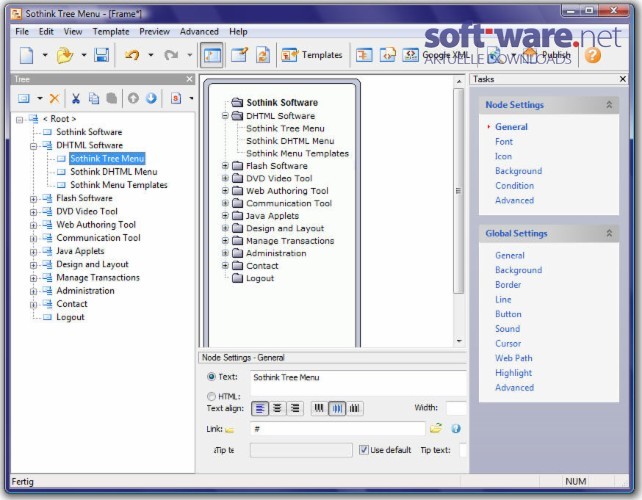Open the Help menu
642x500 pixels.
pos(238,32)
